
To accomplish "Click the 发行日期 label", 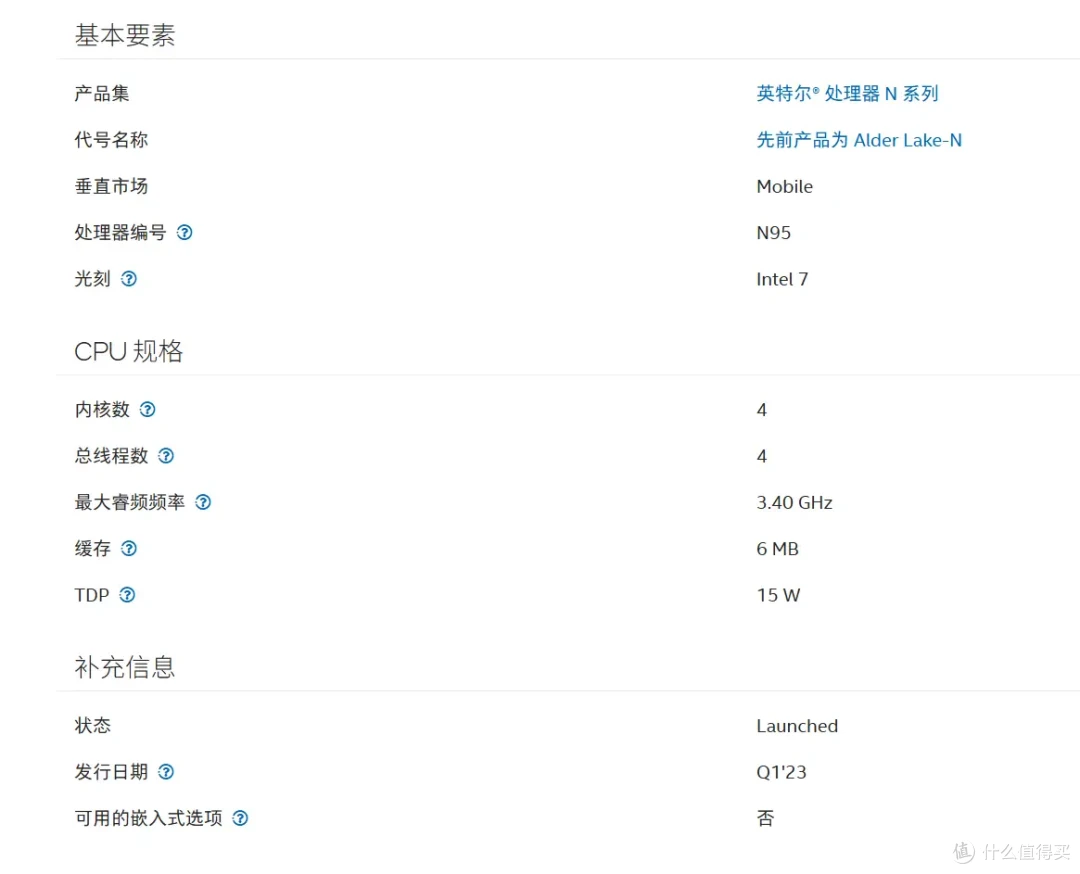I will point(111,771).
